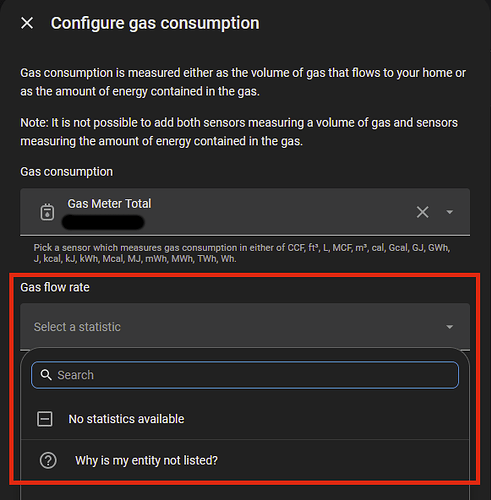491x500 pixels.
Task: Click the question mark help icon
Action: click(48, 460)
